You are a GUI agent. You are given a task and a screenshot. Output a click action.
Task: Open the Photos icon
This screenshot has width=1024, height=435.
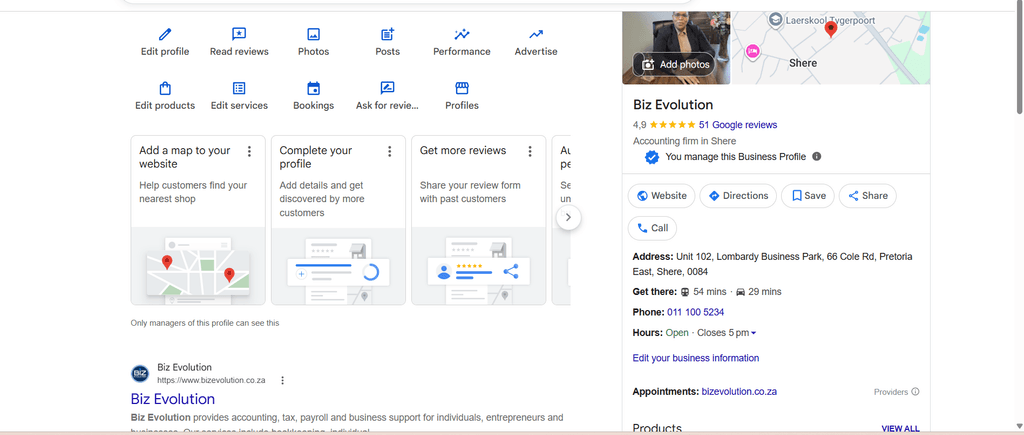[313, 34]
